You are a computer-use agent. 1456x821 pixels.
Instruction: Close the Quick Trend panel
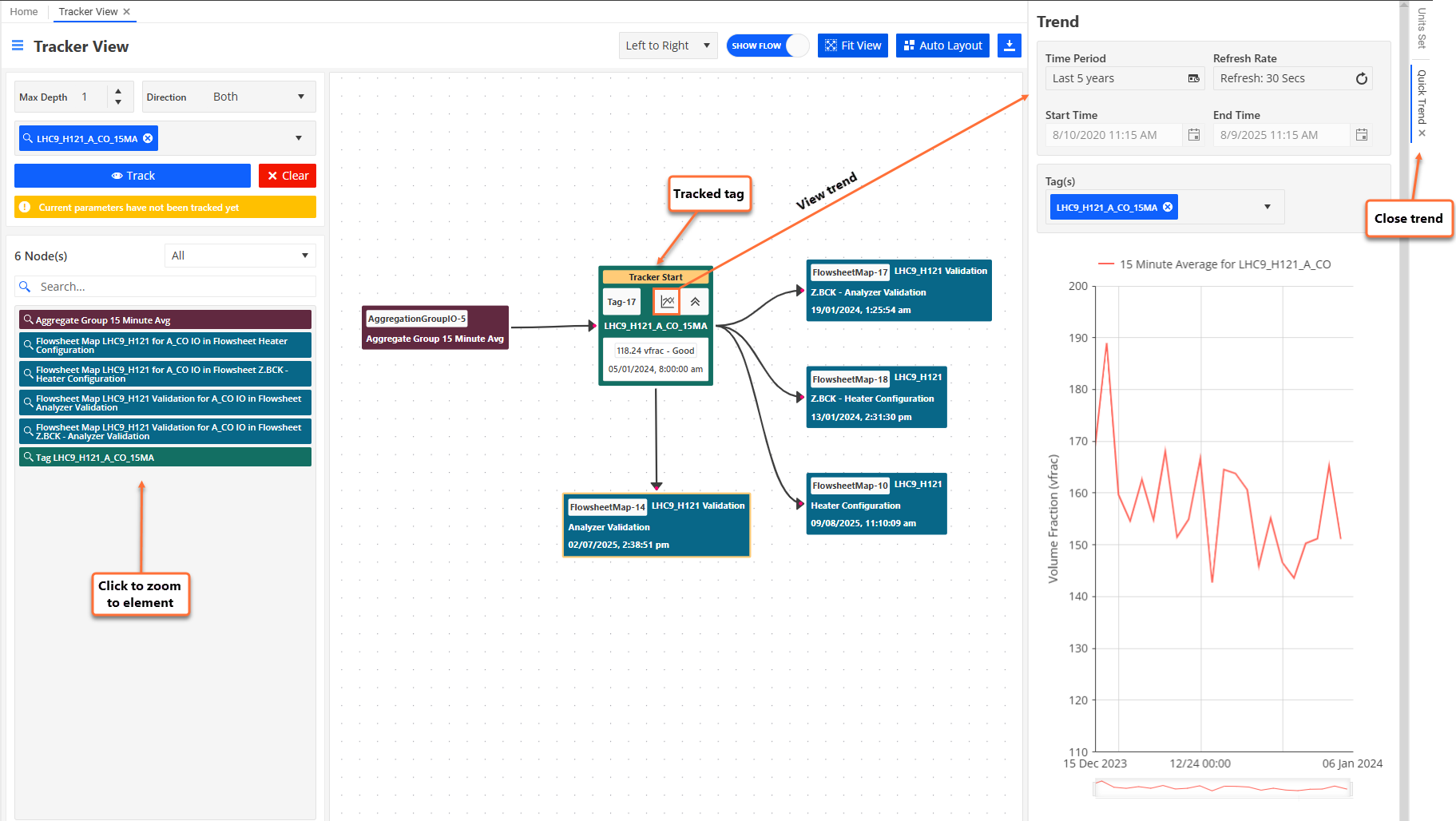point(1422,133)
